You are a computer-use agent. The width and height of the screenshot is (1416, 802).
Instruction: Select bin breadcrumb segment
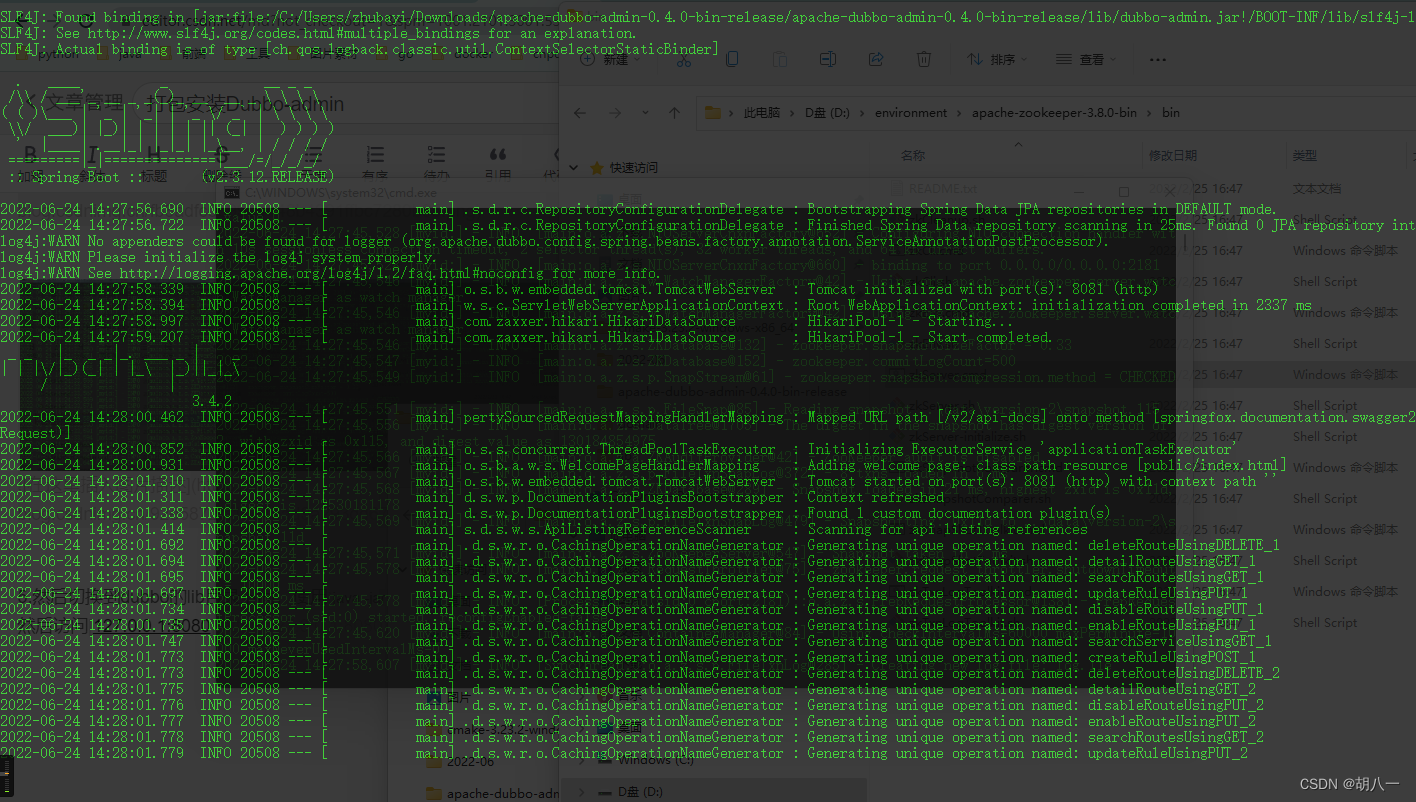tap(1170, 113)
